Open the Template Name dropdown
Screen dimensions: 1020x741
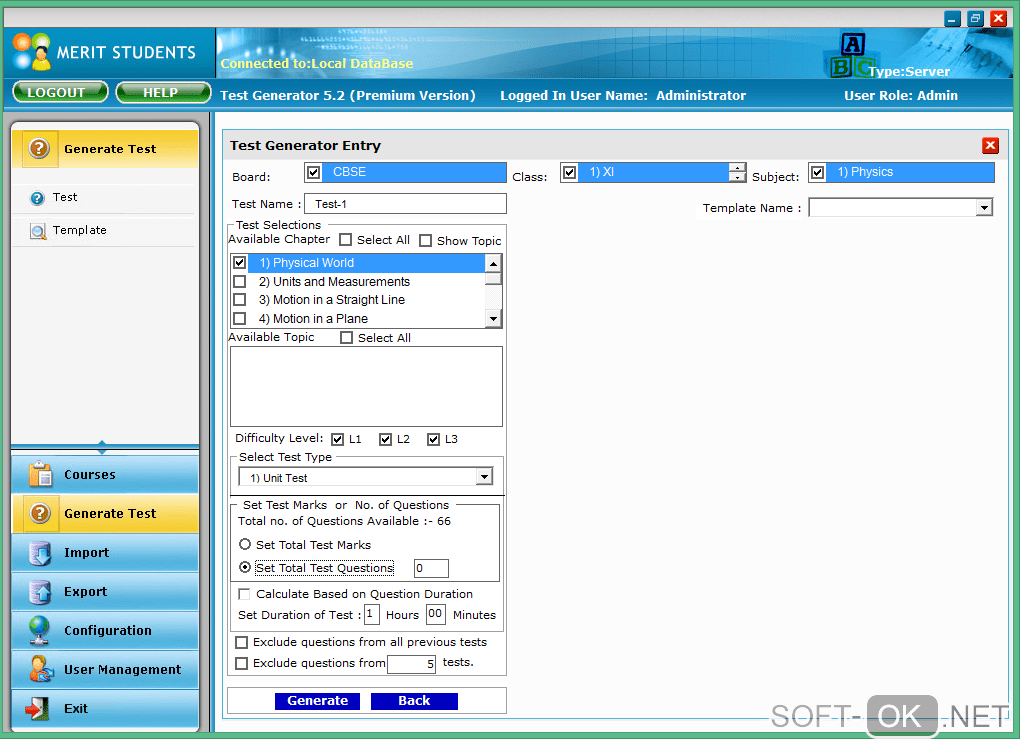(984, 208)
